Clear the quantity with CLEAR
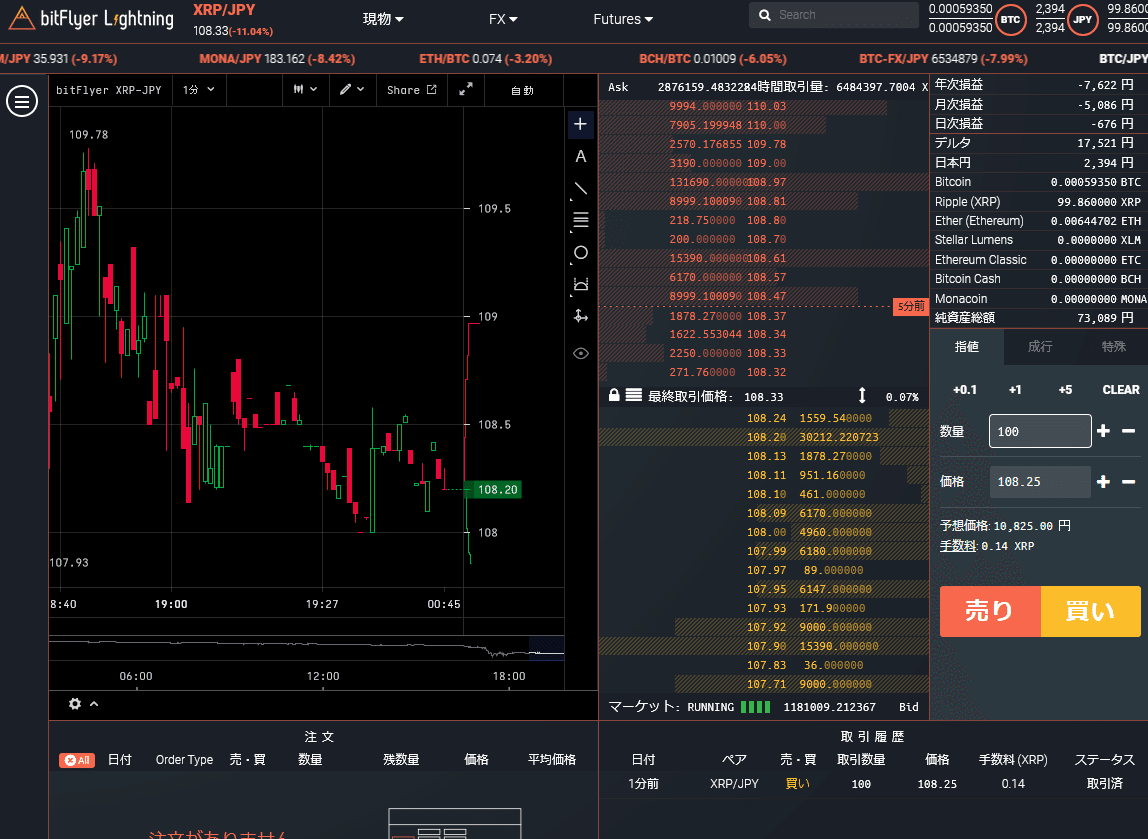Viewport: 1148px width, 839px height. pos(1121,389)
